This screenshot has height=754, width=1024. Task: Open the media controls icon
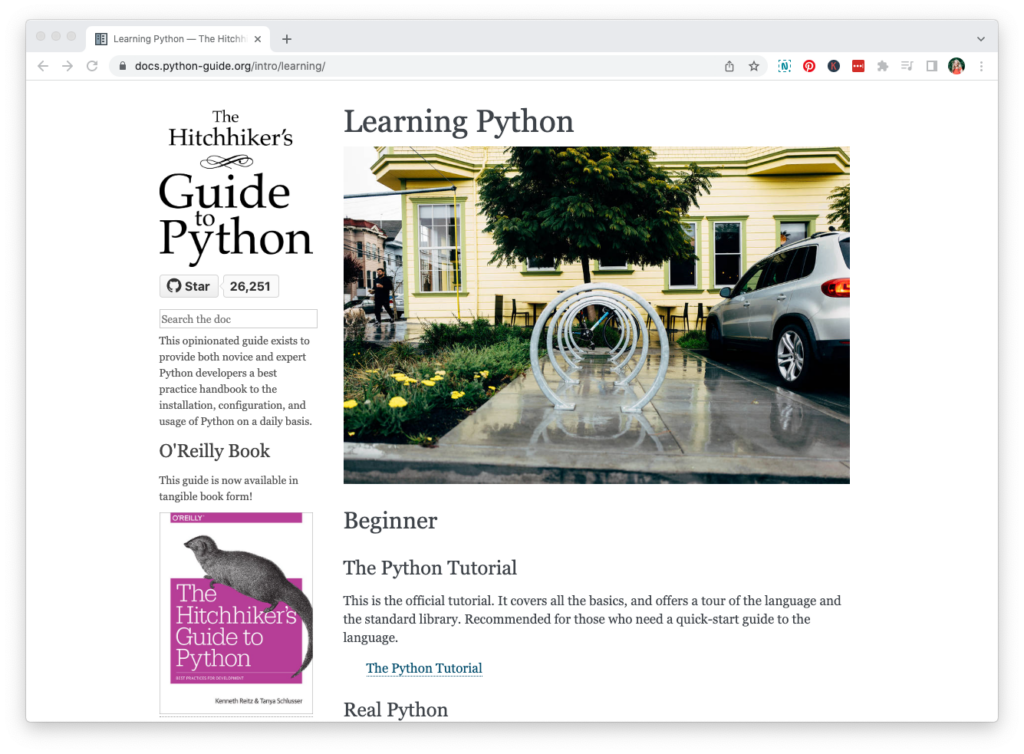(907, 66)
